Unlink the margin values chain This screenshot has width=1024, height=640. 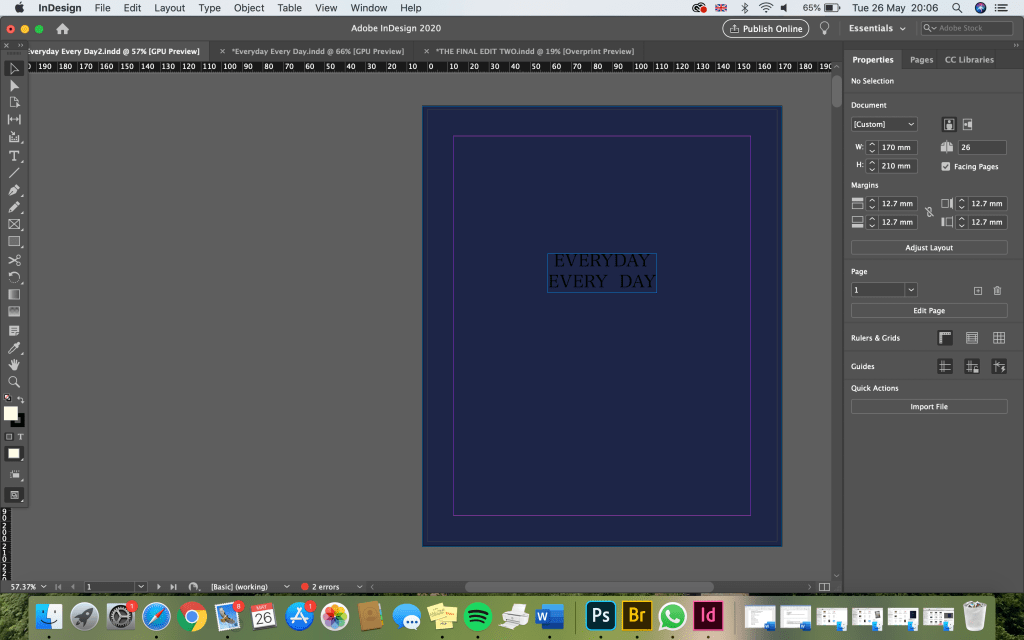click(x=928, y=212)
